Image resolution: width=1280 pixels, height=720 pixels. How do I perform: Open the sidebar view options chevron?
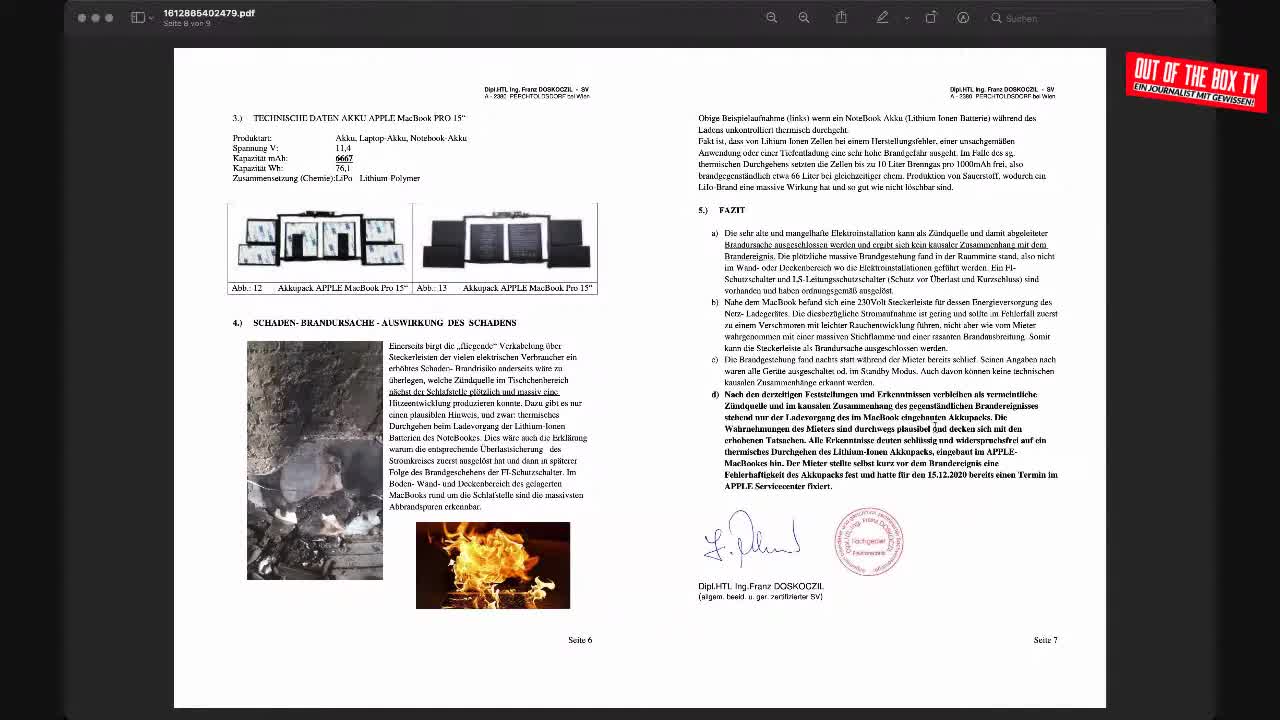[151, 18]
